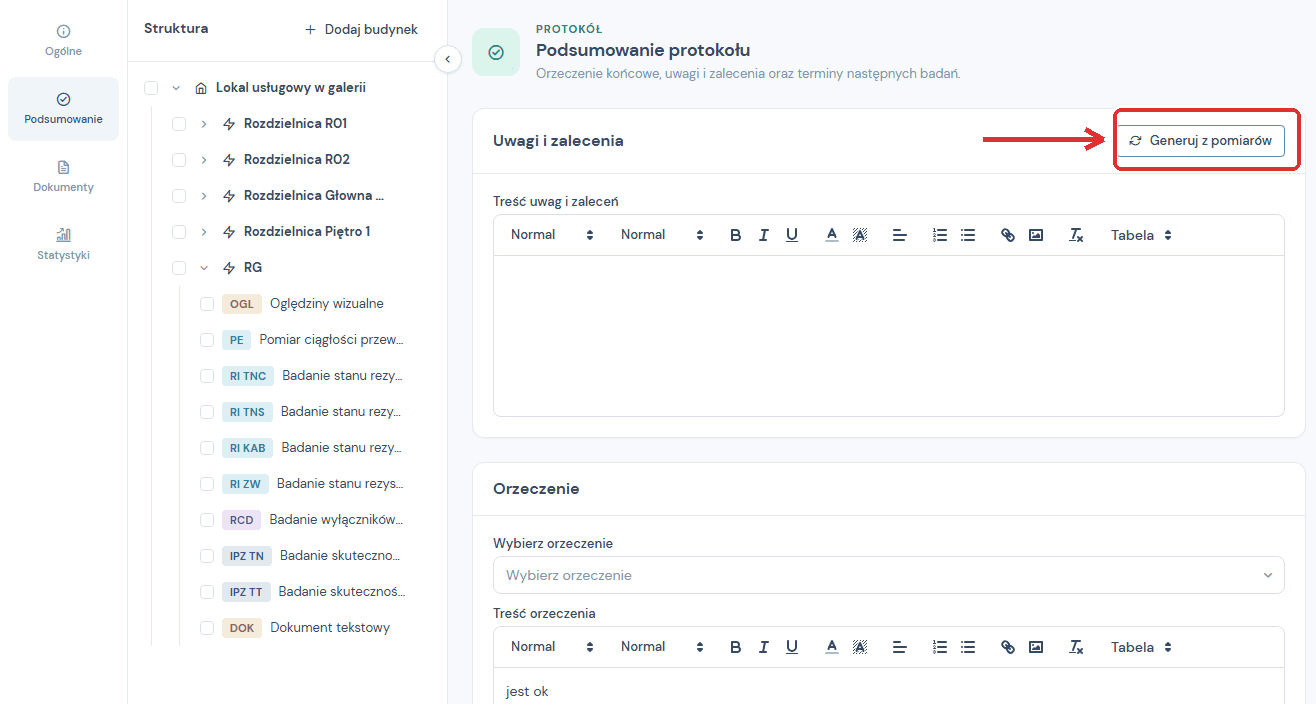Screen dimensions: 1316x704
Task: Collapse the Lokal usługowy w galerii node
Action: (x=176, y=88)
